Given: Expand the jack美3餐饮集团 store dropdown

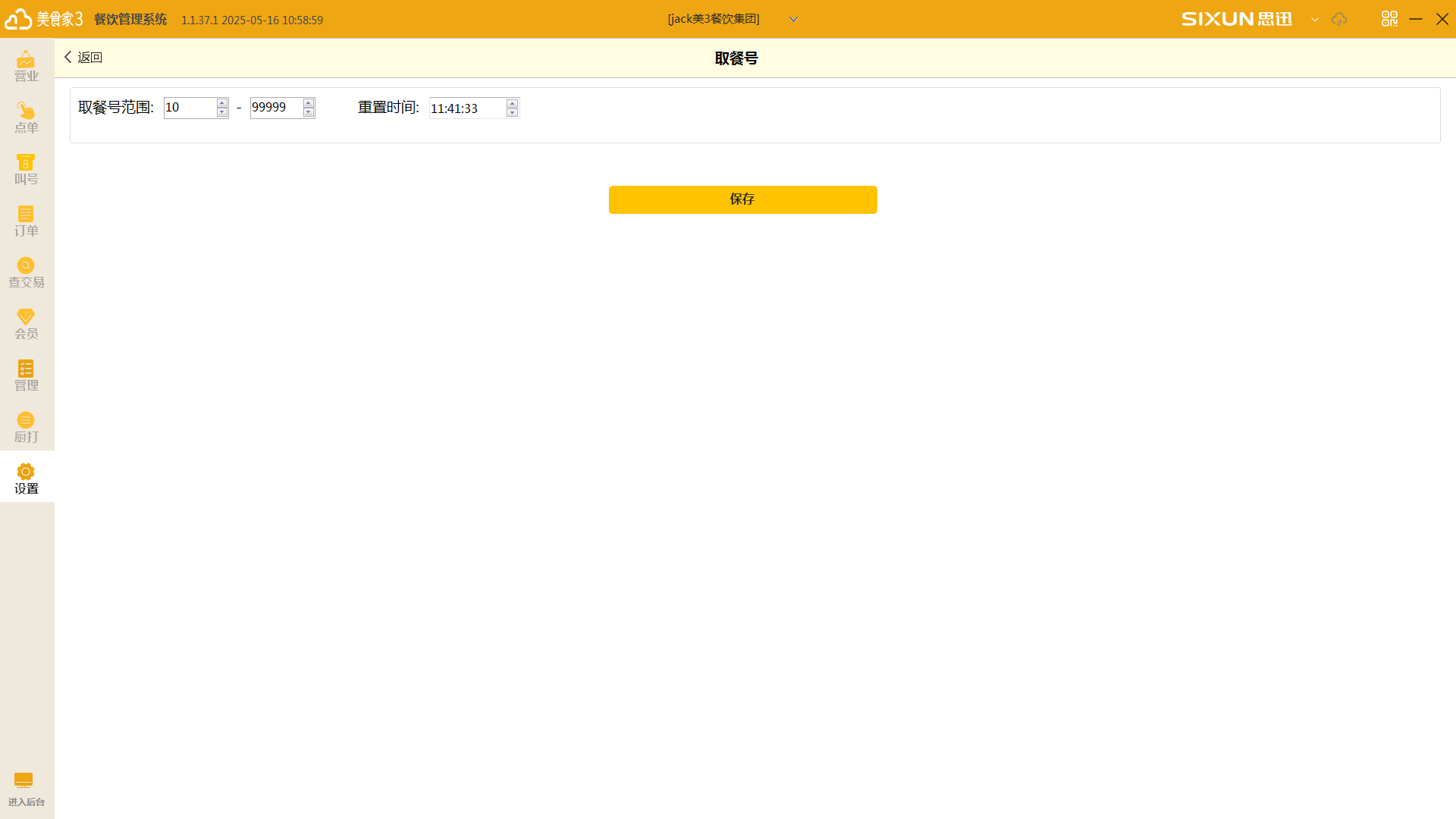Looking at the screenshot, I should coord(793,20).
